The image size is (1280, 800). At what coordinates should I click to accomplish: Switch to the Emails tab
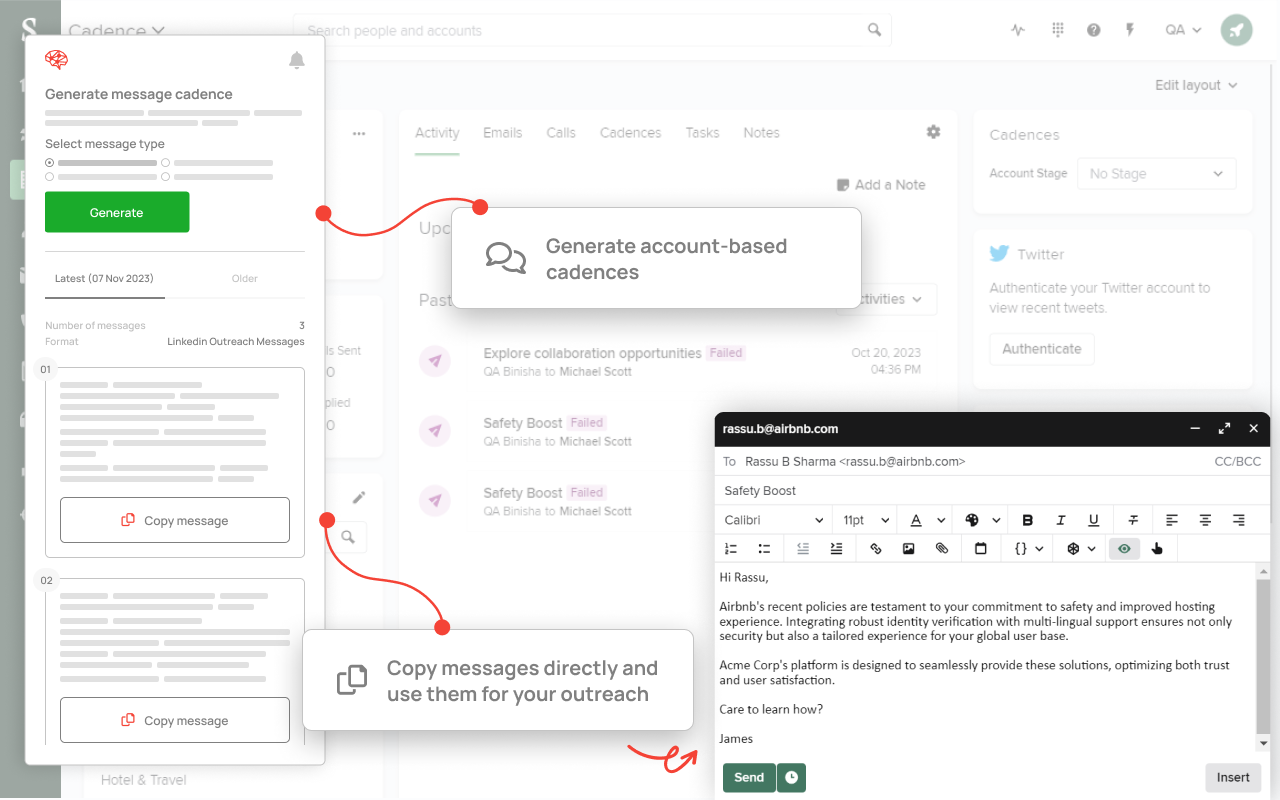click(503, 133)
